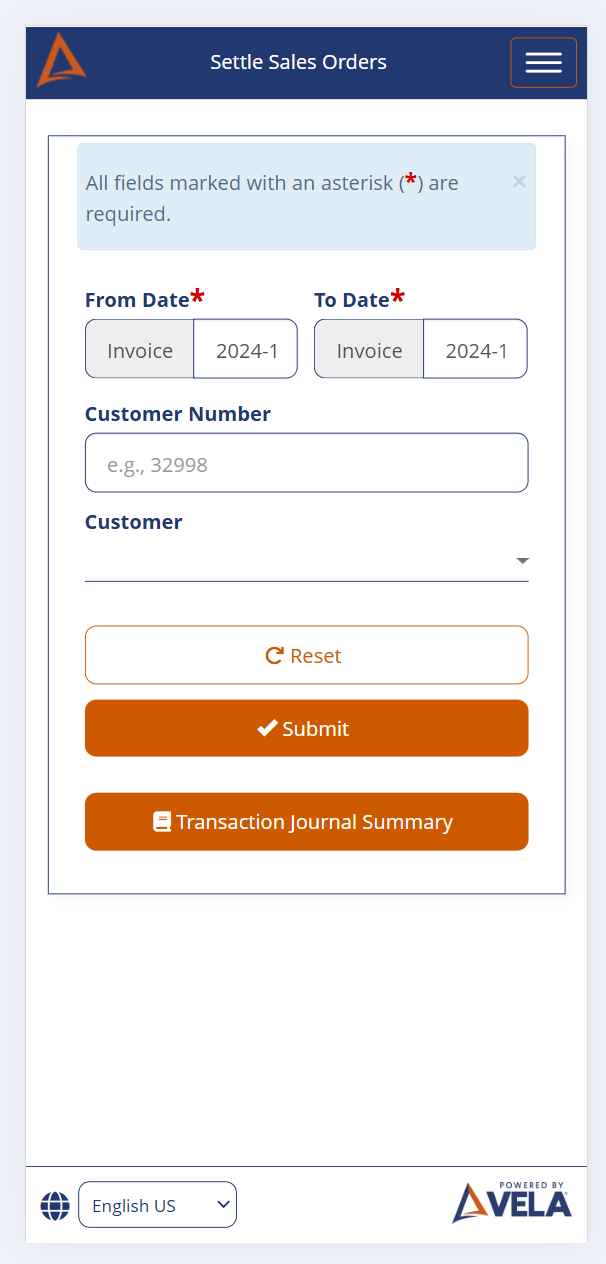Dismiss the required fields alert
This screenshot has height=1264, width=606.
point(519,181)
